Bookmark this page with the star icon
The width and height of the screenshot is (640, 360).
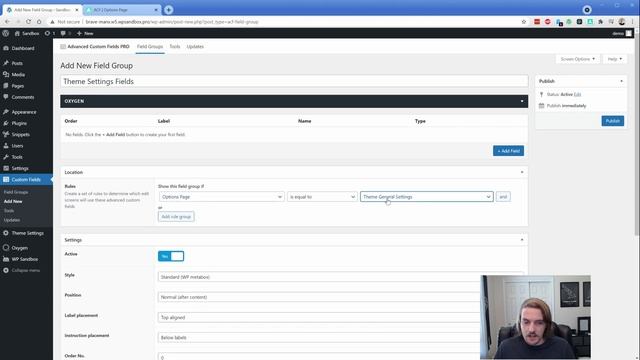coord(524,22)
